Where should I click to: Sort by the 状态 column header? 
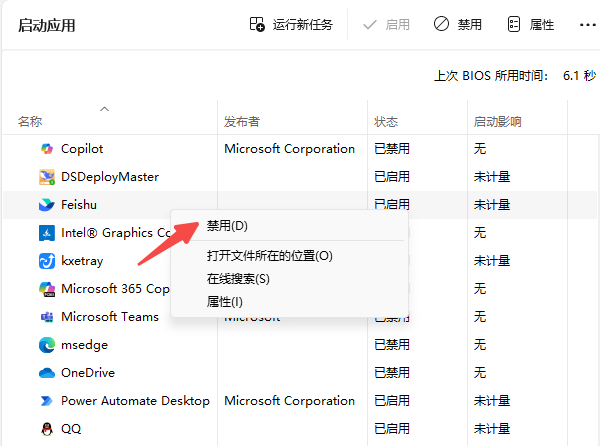pos(386,122)
